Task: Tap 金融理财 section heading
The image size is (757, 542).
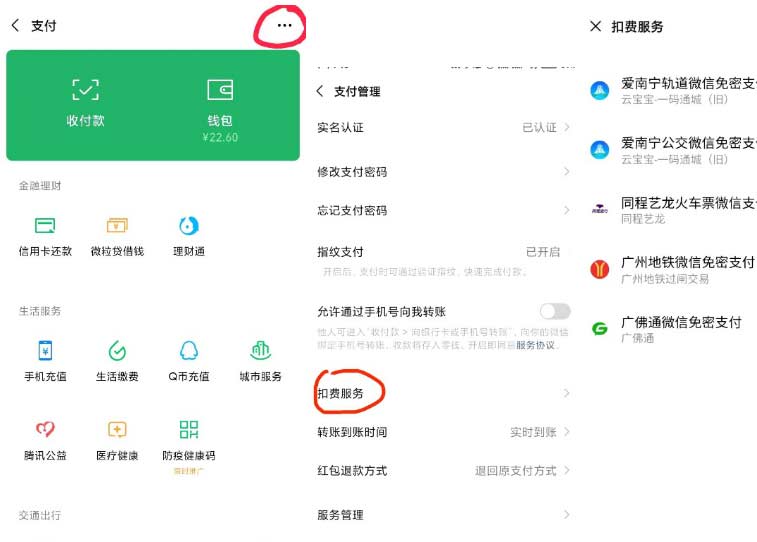Action: pyautogui.click(x=40, y=186)
